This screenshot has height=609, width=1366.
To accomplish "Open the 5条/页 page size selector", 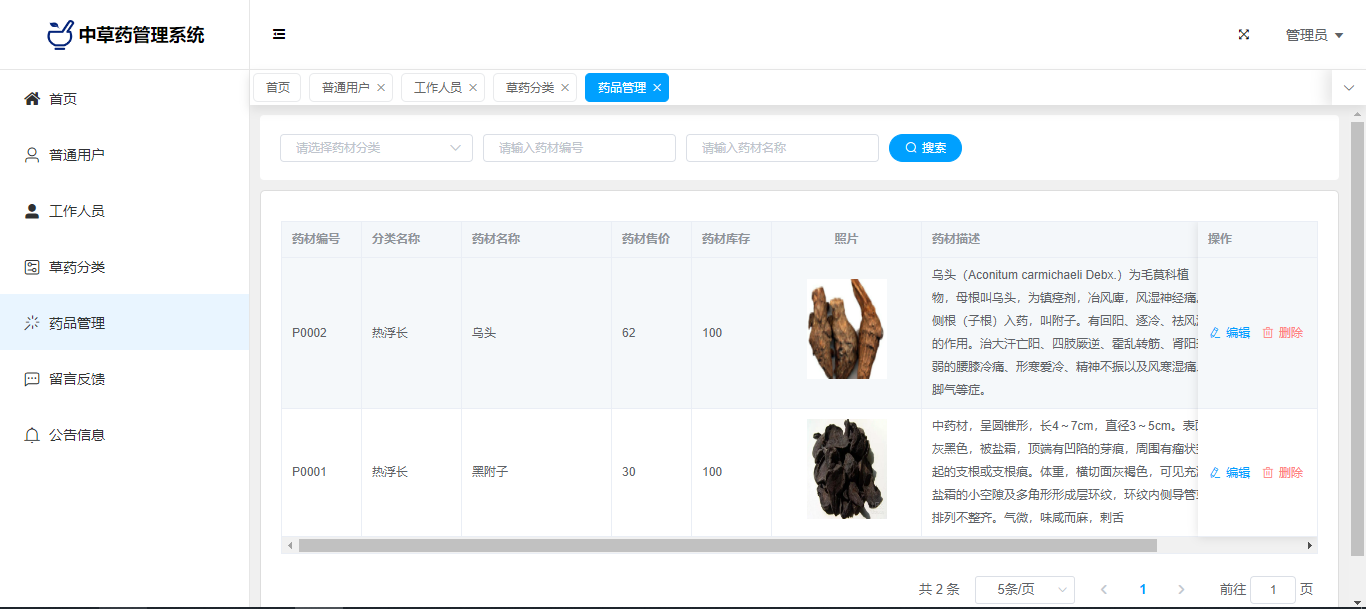I will [1024, 590].
